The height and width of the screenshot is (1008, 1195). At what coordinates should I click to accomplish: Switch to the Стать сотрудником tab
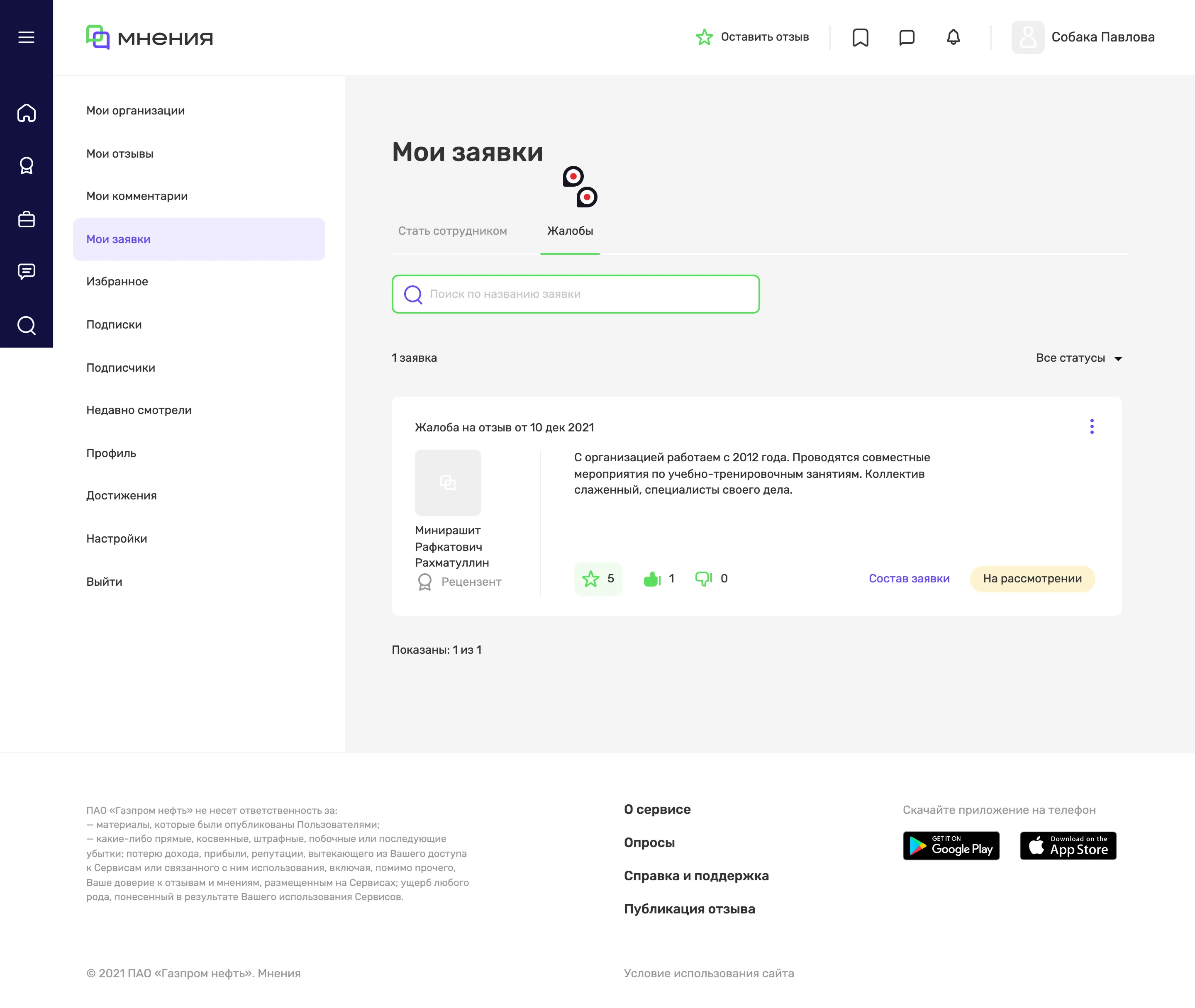click(x=453, y=231)
